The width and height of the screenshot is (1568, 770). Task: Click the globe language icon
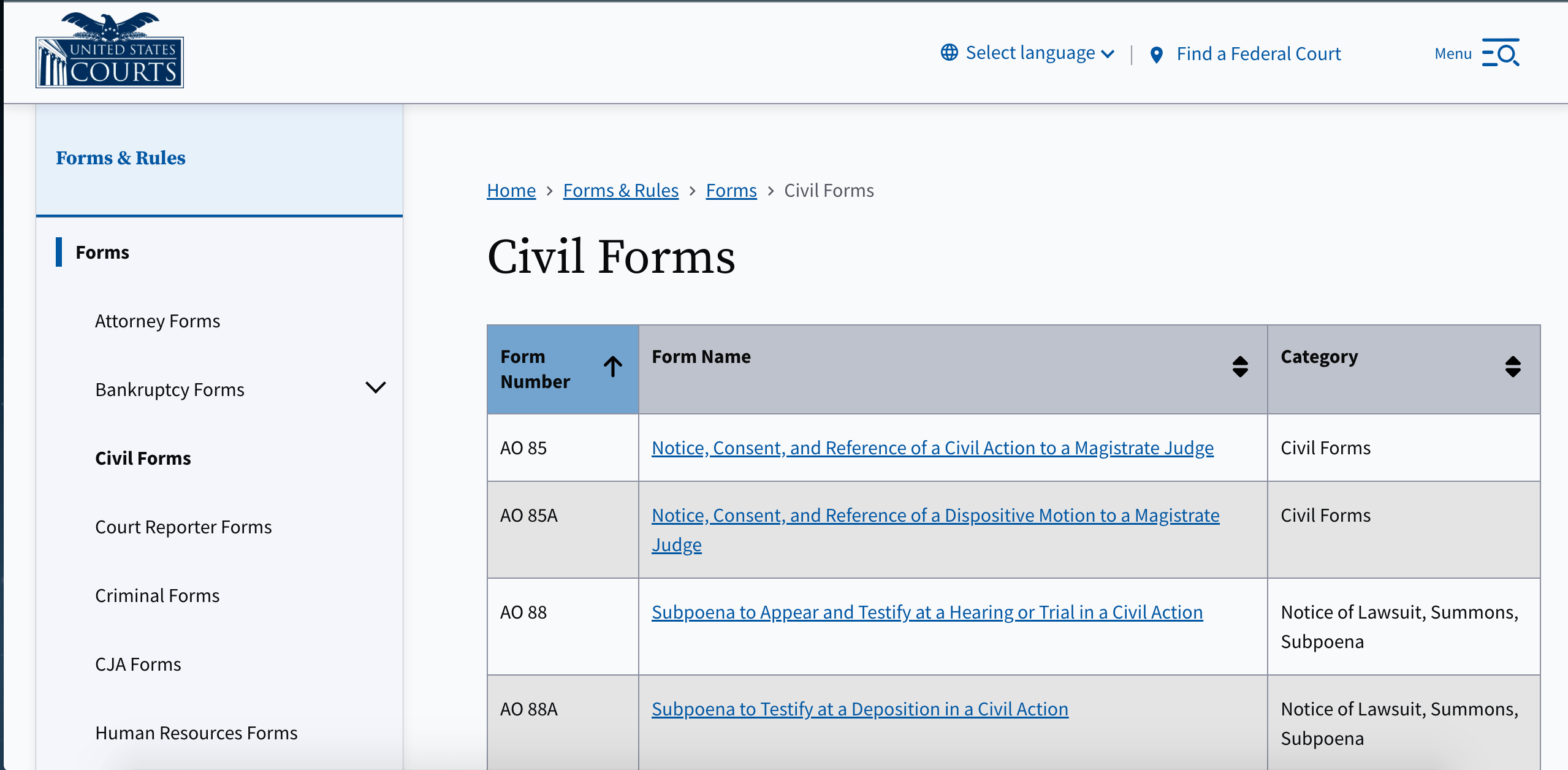tap(949, 53)
